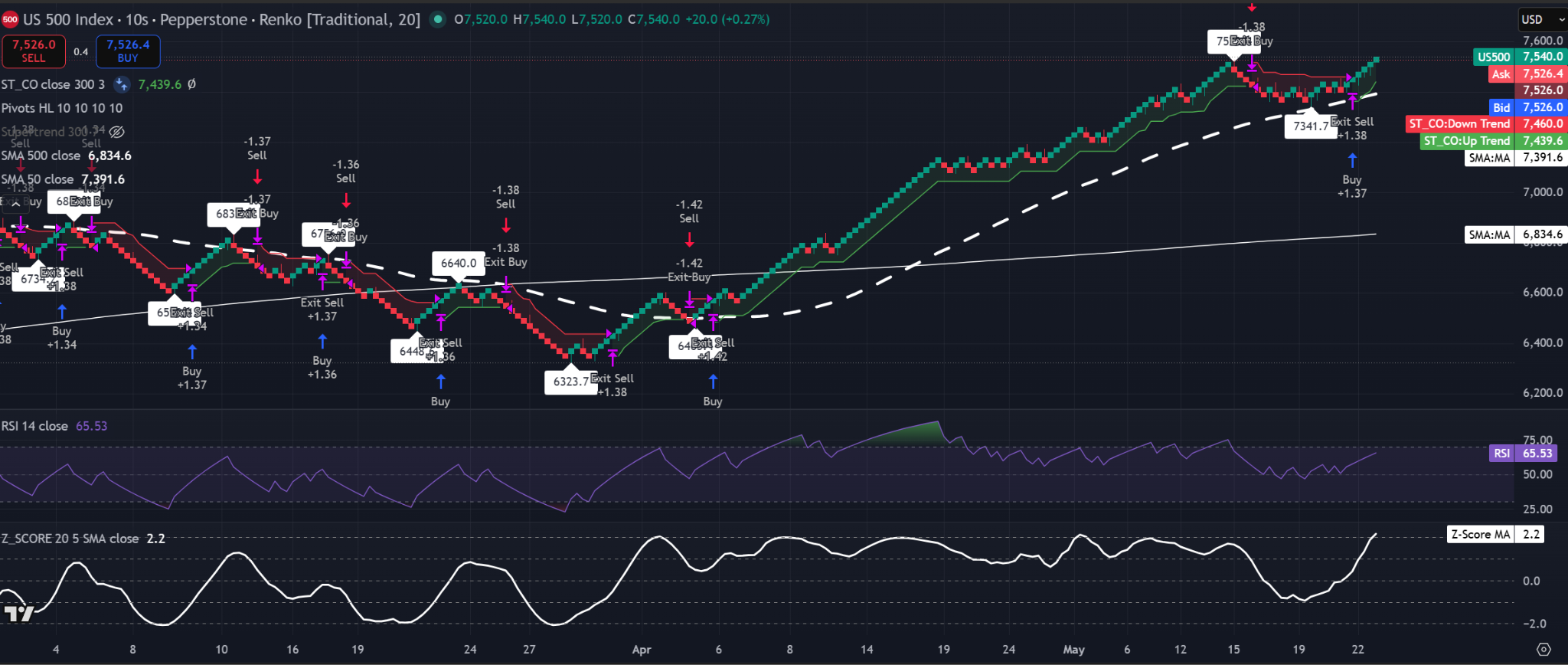The height and width of the screenshot is (665, 1568).
Task: Click the US500 7,540.0 price label
Action: pyautogui.click(x=1520, y=57)
